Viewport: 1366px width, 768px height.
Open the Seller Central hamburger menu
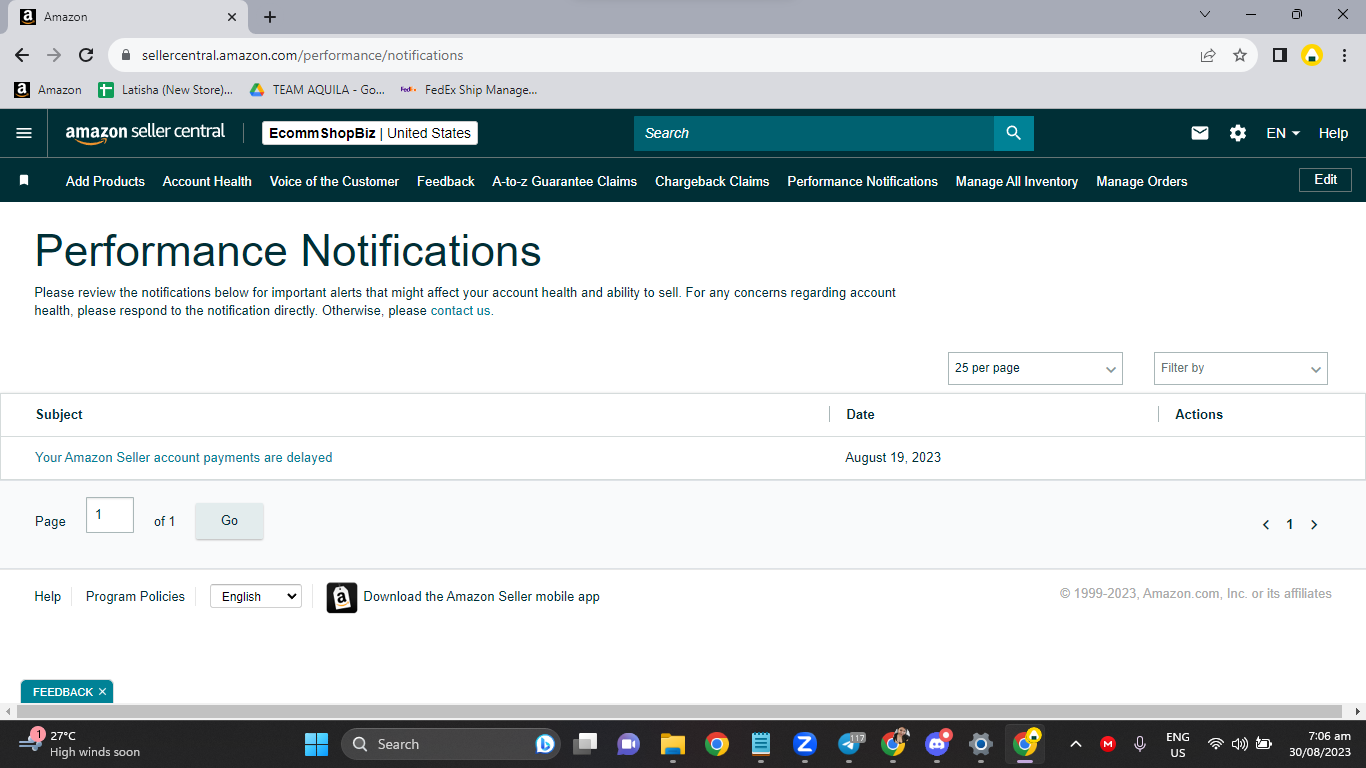tap(24, 133)
